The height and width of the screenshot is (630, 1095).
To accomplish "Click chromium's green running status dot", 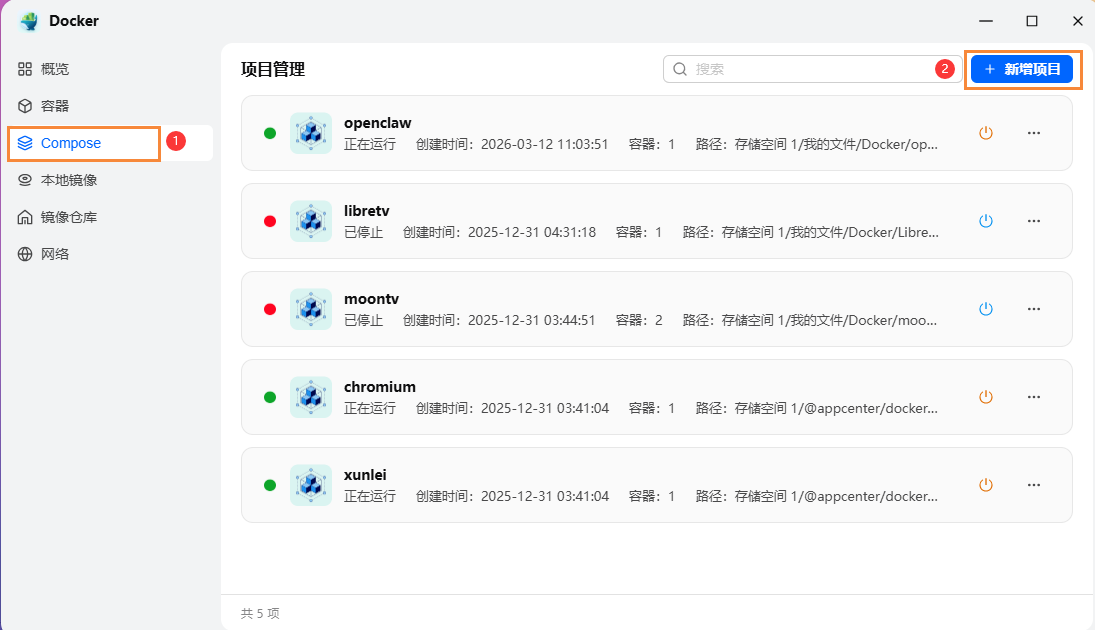I will coord(270,397).
